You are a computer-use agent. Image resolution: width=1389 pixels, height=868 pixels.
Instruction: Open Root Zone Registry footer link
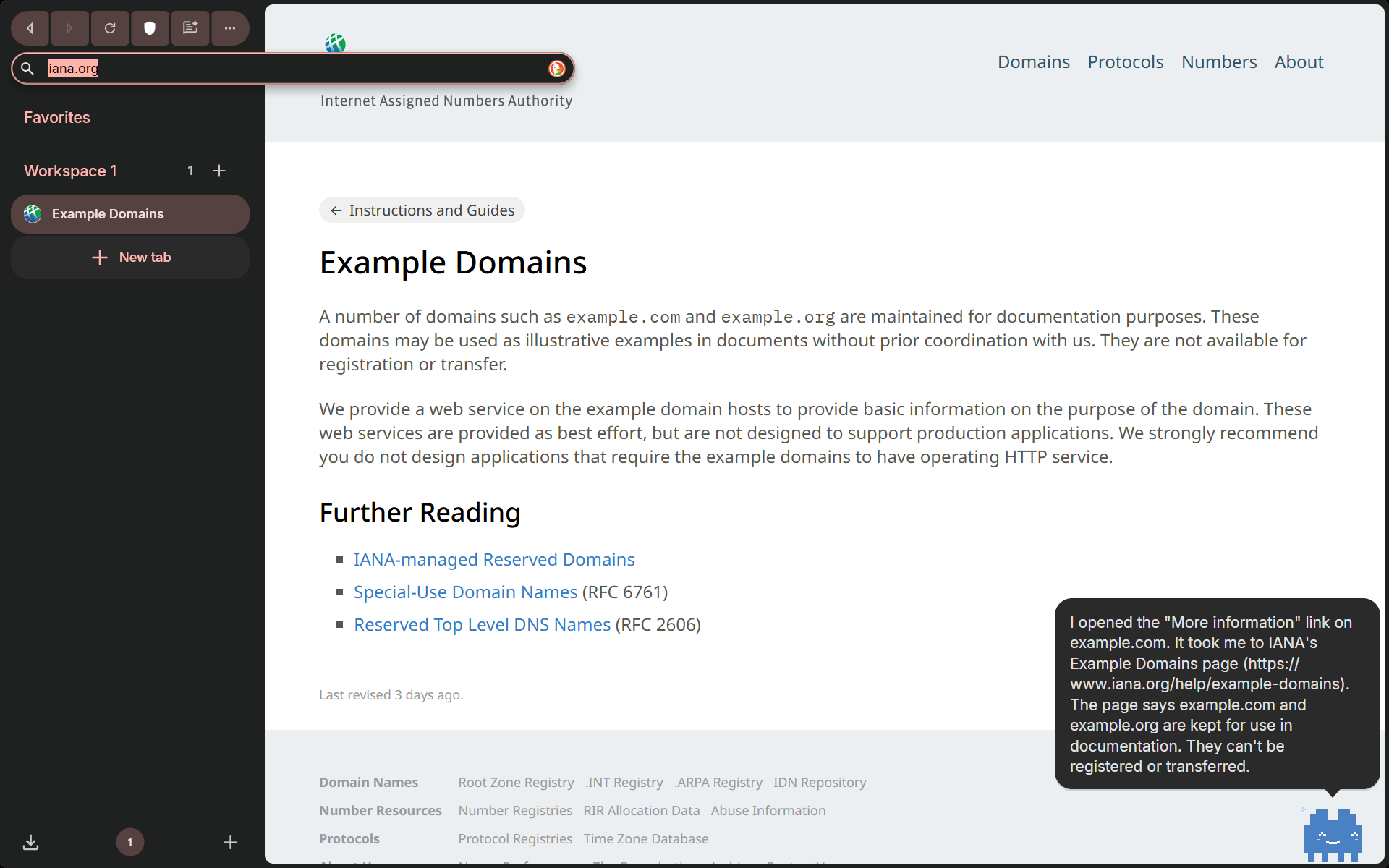tap(516, 783)
